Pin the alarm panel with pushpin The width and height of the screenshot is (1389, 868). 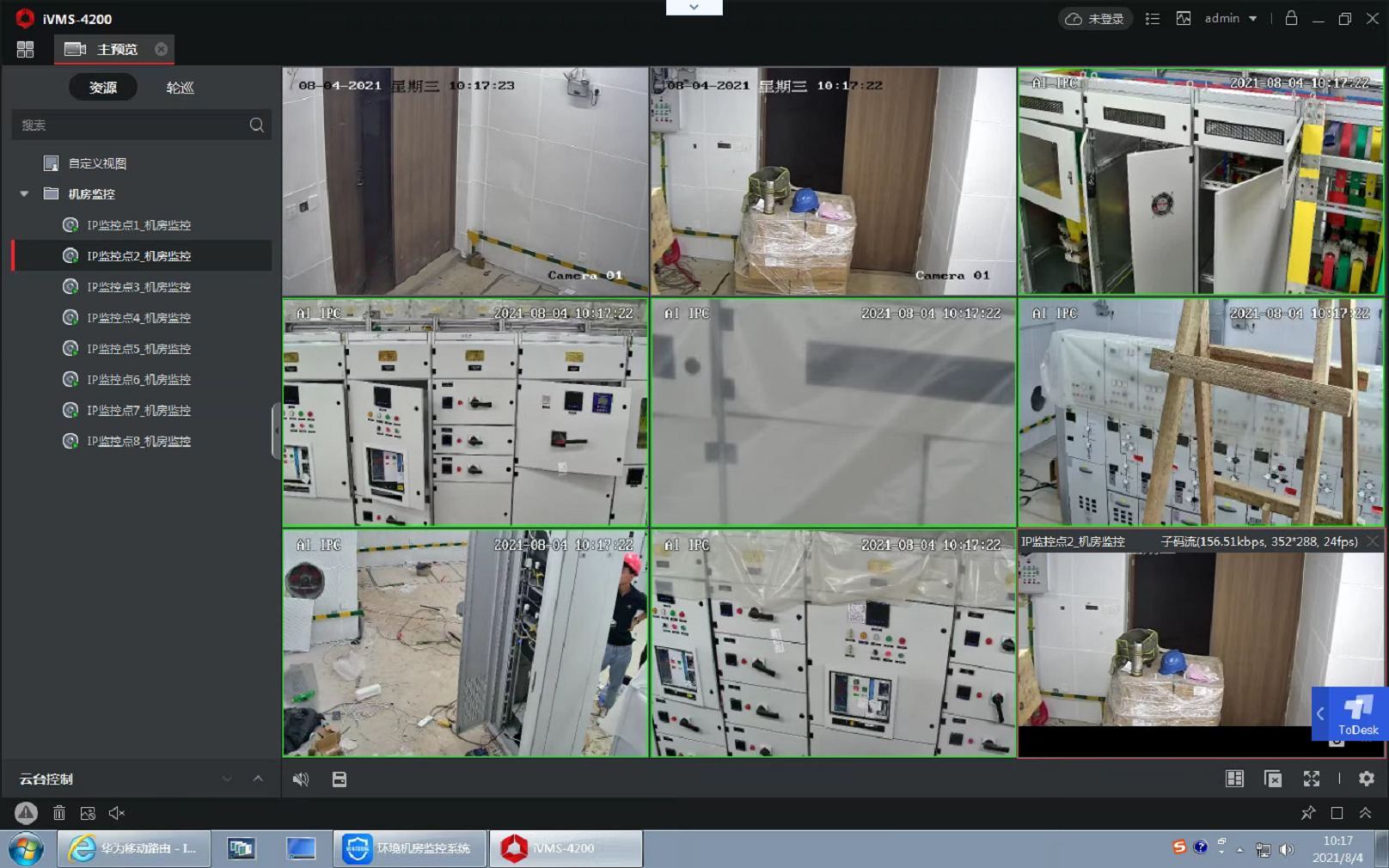coord(1307,813)
